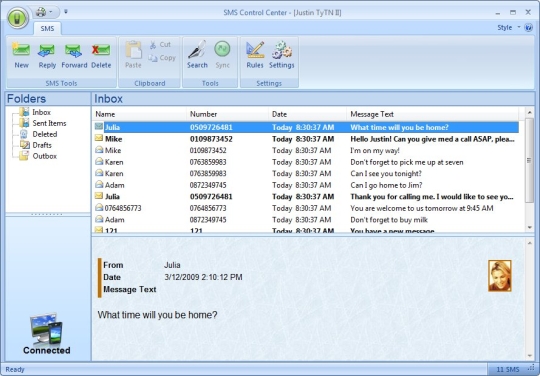The height and width of the screenshot is (376, 540).
Task: Click preview pane scrollbar down arrow
Action: click(529, 356)
